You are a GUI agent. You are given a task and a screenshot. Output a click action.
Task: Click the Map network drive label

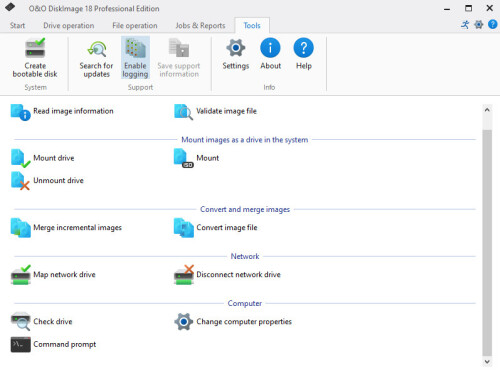coord(64,274)
